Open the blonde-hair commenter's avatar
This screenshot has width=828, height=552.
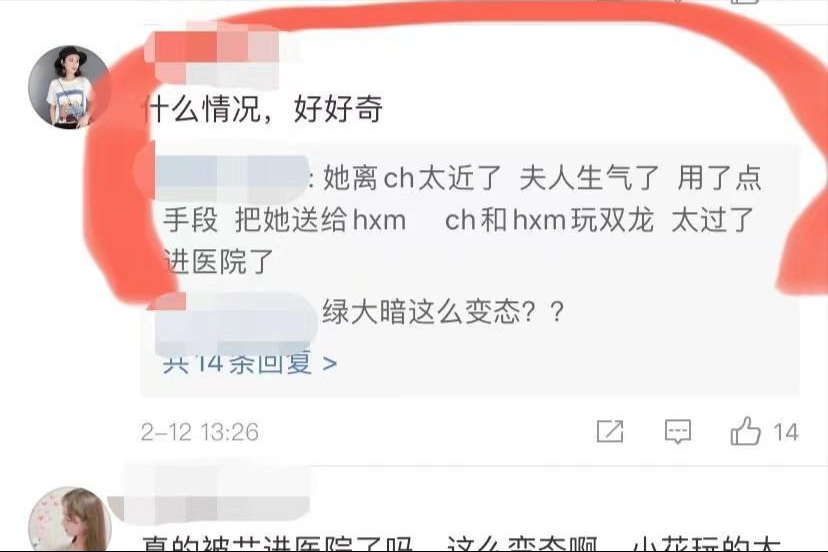click(x=69, y=520)
